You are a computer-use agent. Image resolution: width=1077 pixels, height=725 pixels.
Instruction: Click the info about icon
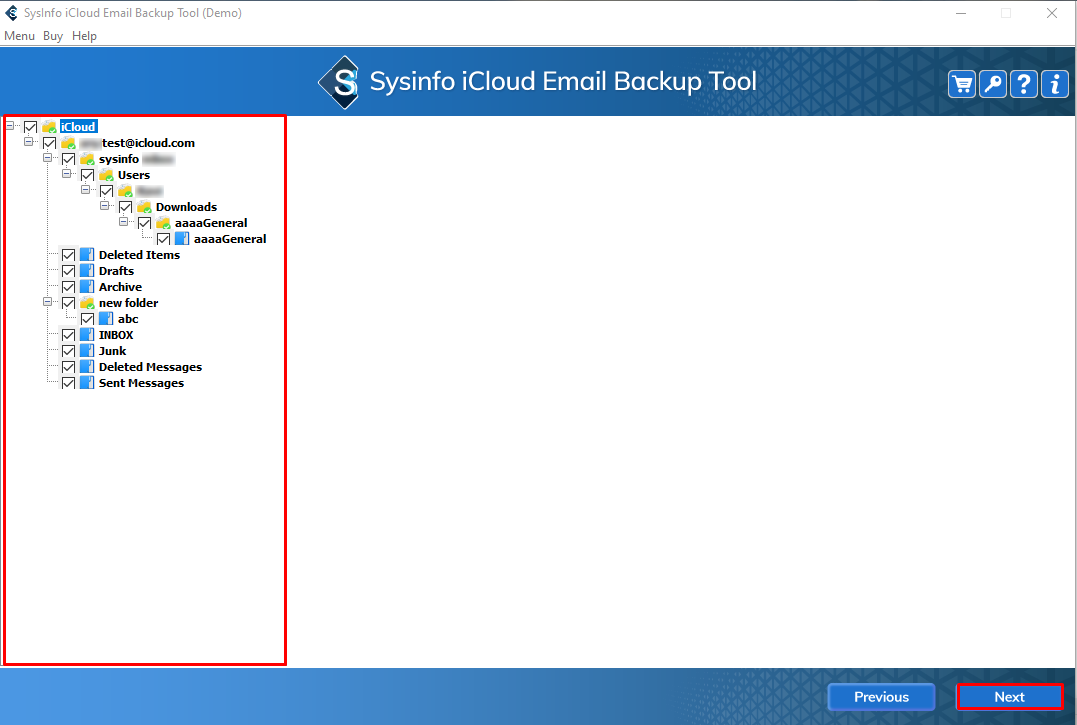(x=1055, y=84)
